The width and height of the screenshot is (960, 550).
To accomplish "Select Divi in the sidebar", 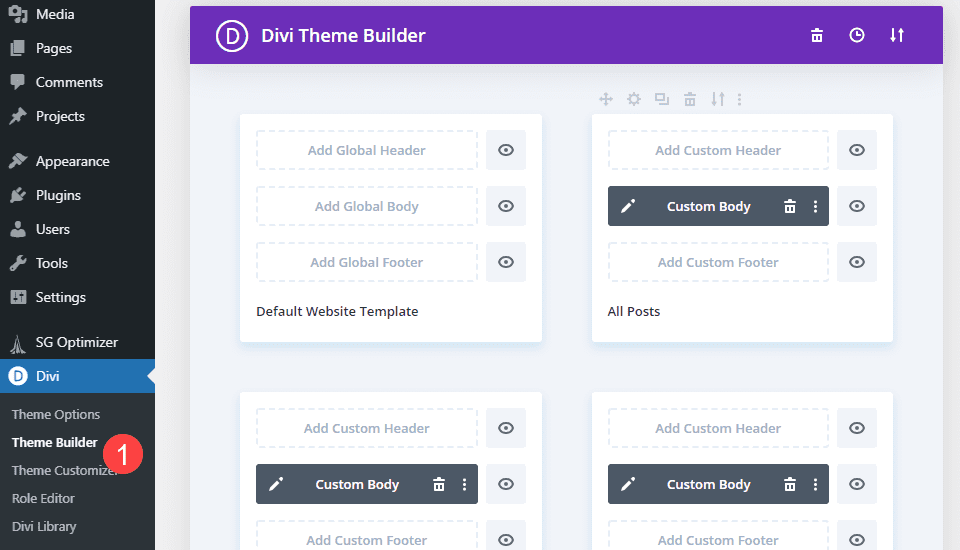I will pos(77,376).
